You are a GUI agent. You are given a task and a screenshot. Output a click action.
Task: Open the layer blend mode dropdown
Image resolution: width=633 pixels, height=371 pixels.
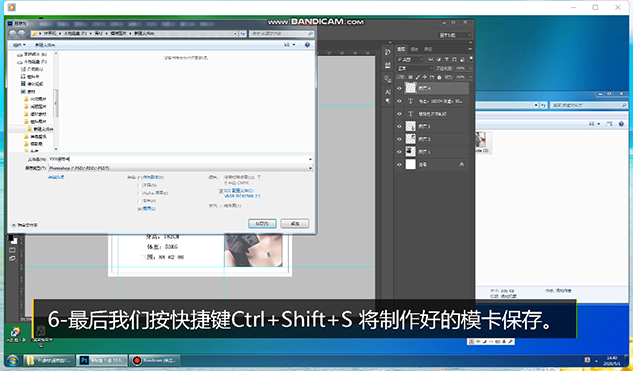415,68
